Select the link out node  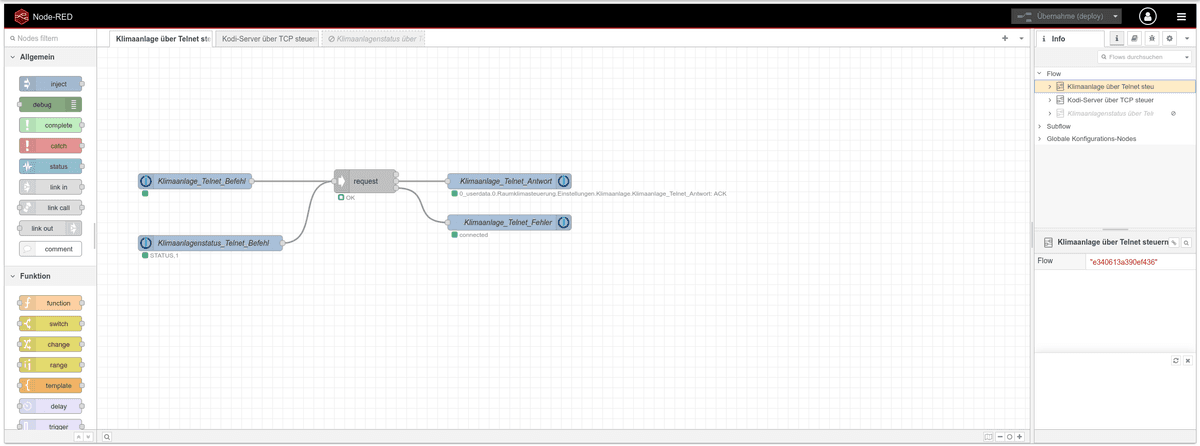pos(51,228)
